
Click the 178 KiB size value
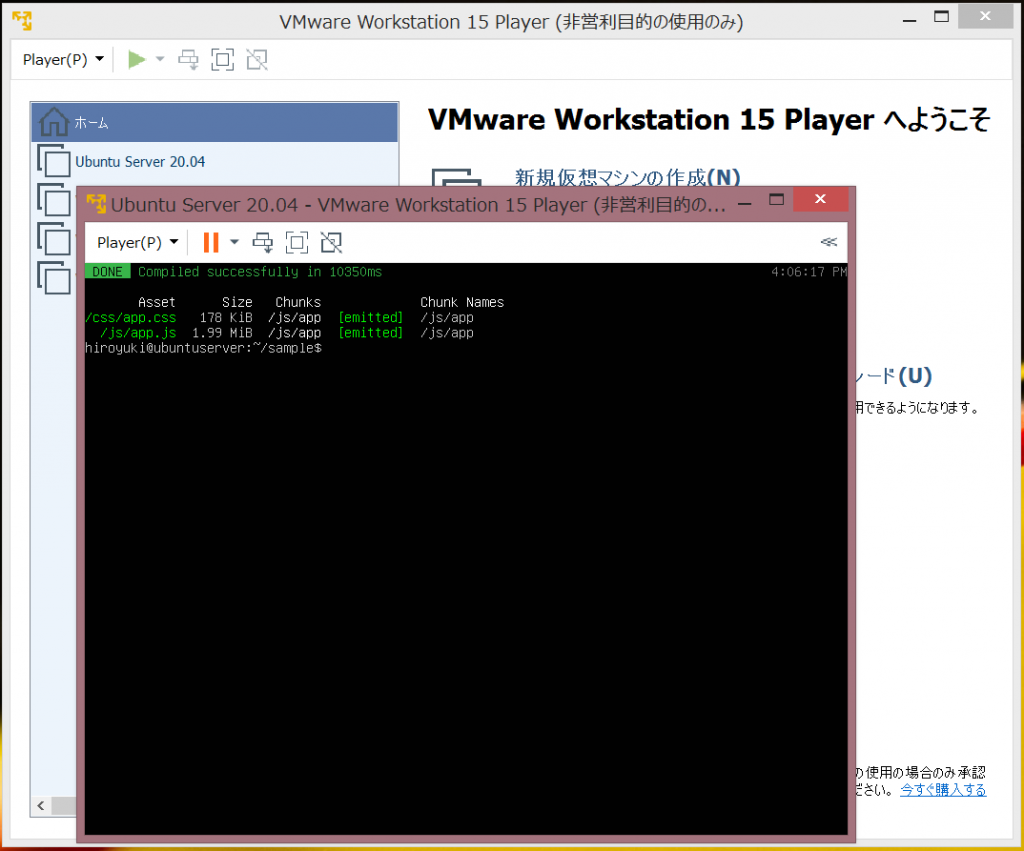226,317
